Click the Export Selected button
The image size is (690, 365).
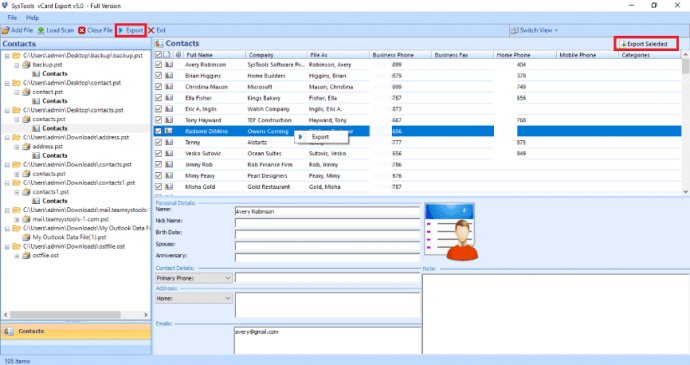646,44
